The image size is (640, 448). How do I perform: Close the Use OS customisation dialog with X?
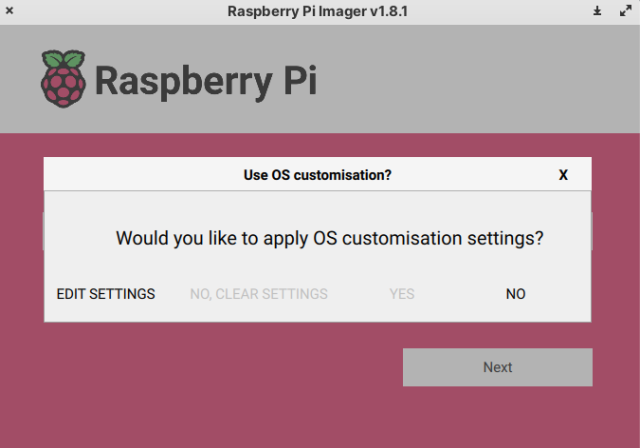[x=563, y=175]
